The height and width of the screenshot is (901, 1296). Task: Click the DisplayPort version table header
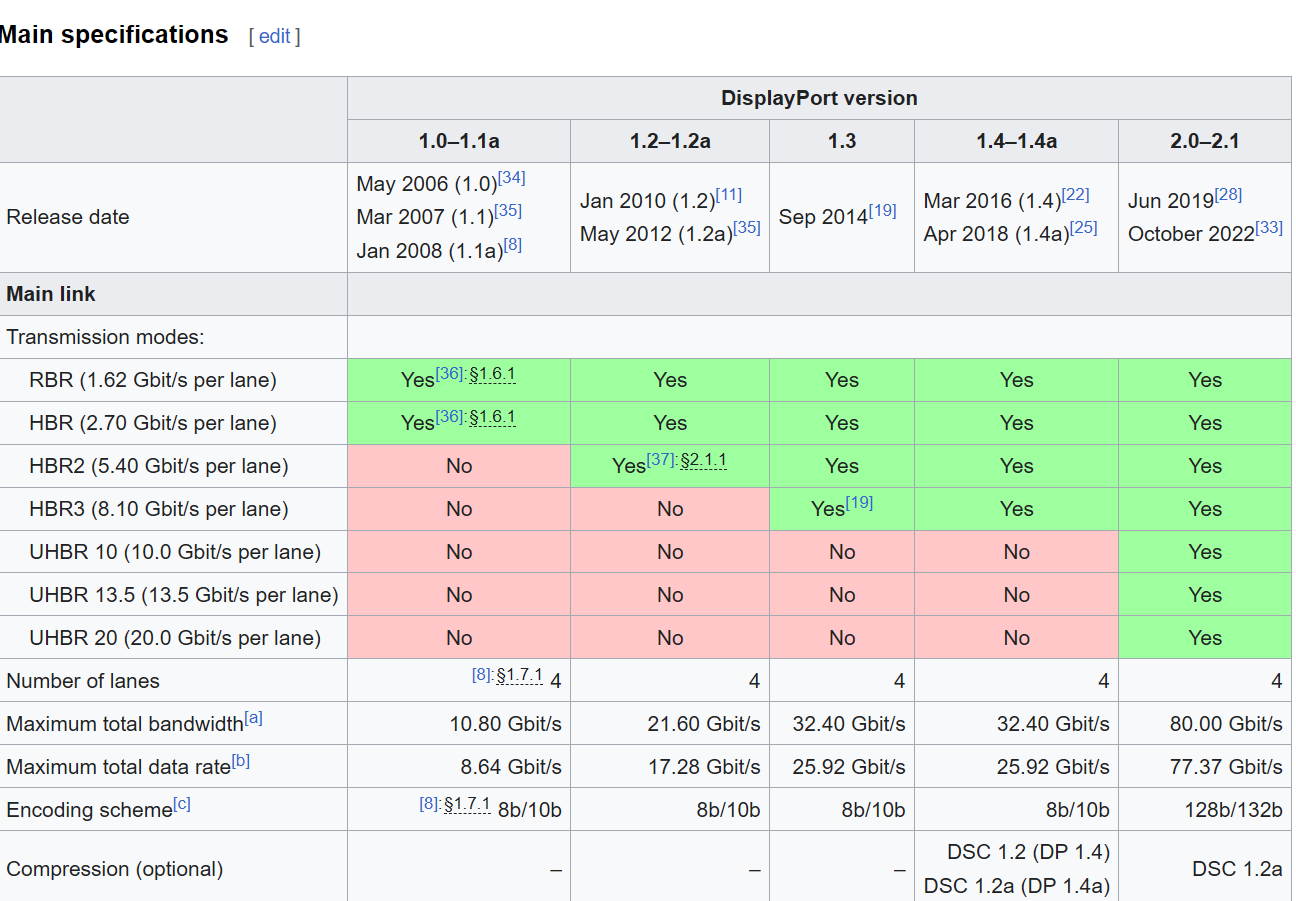coord(819,98)
